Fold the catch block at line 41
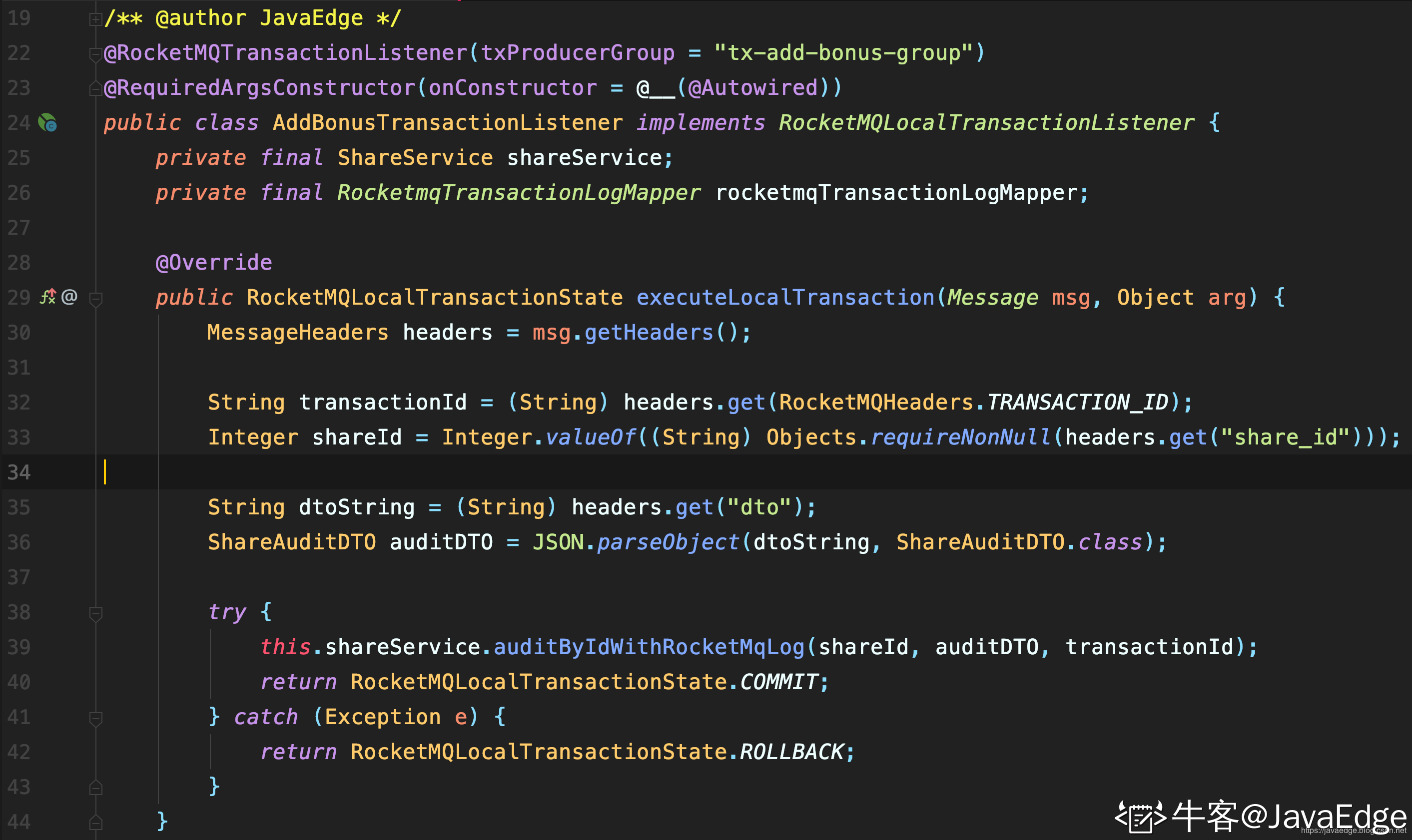1412x840 pixels. pyautogui.click(x=95, y=718)
